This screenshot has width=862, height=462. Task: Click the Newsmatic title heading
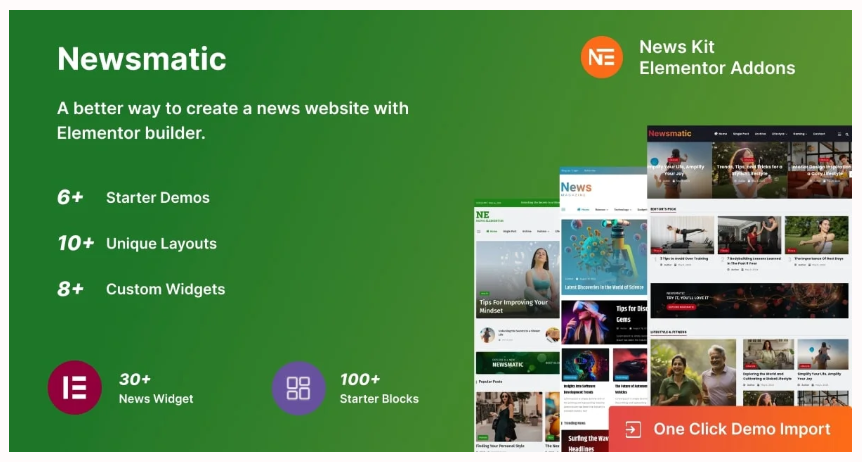(x=142, y=59)
